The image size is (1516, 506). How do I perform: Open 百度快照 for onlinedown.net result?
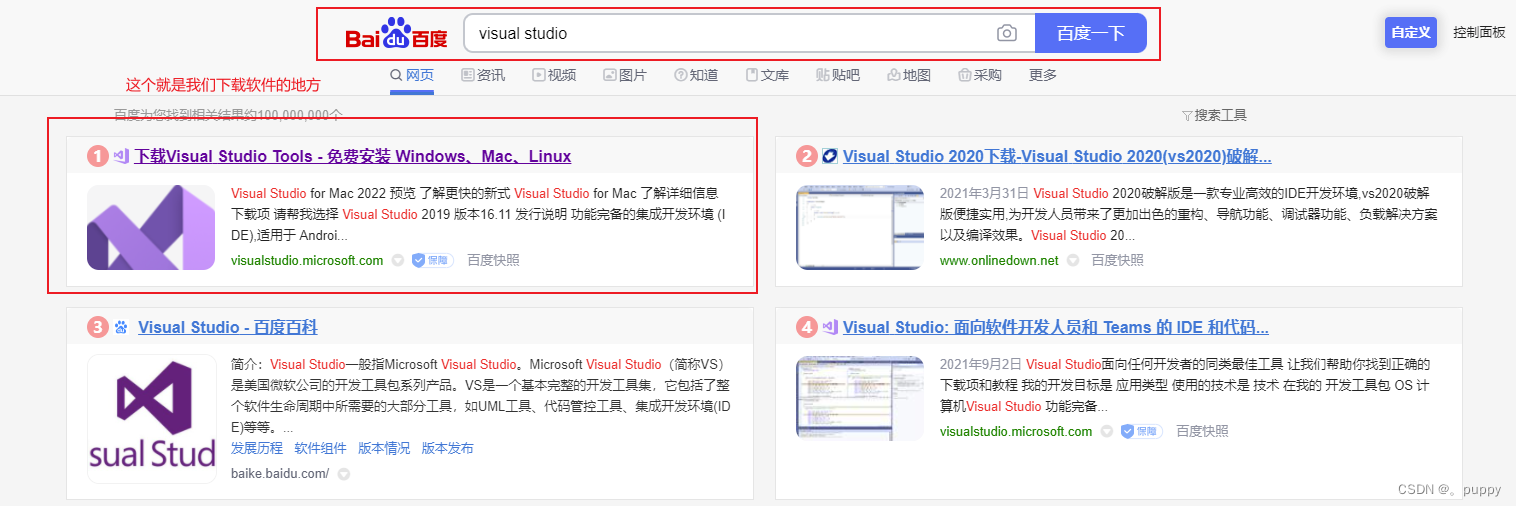[1117, 260]
